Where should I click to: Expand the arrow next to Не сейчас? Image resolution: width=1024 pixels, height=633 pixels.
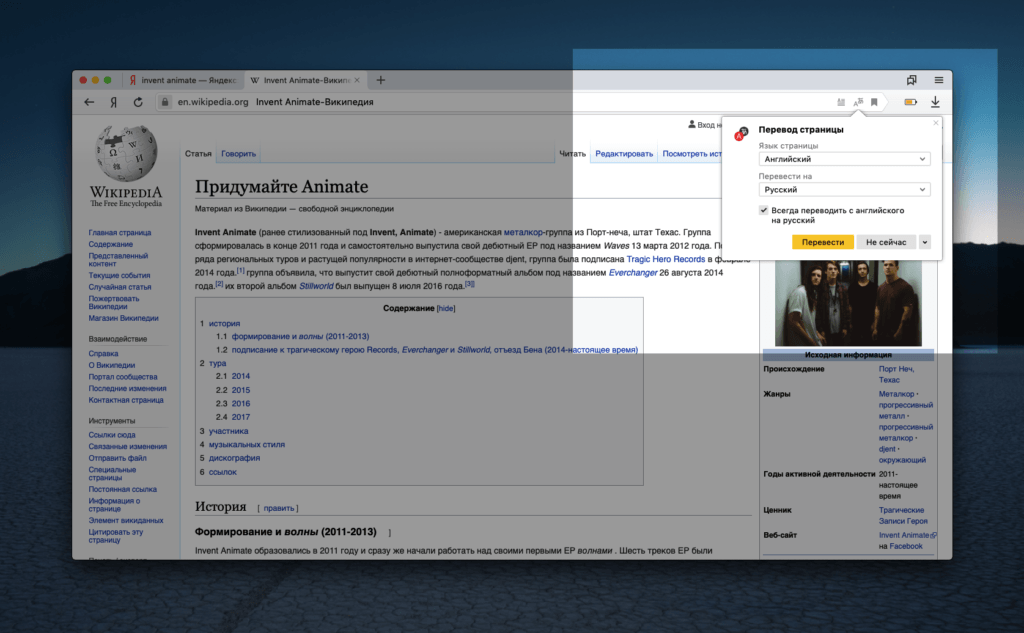click(925, 242)
